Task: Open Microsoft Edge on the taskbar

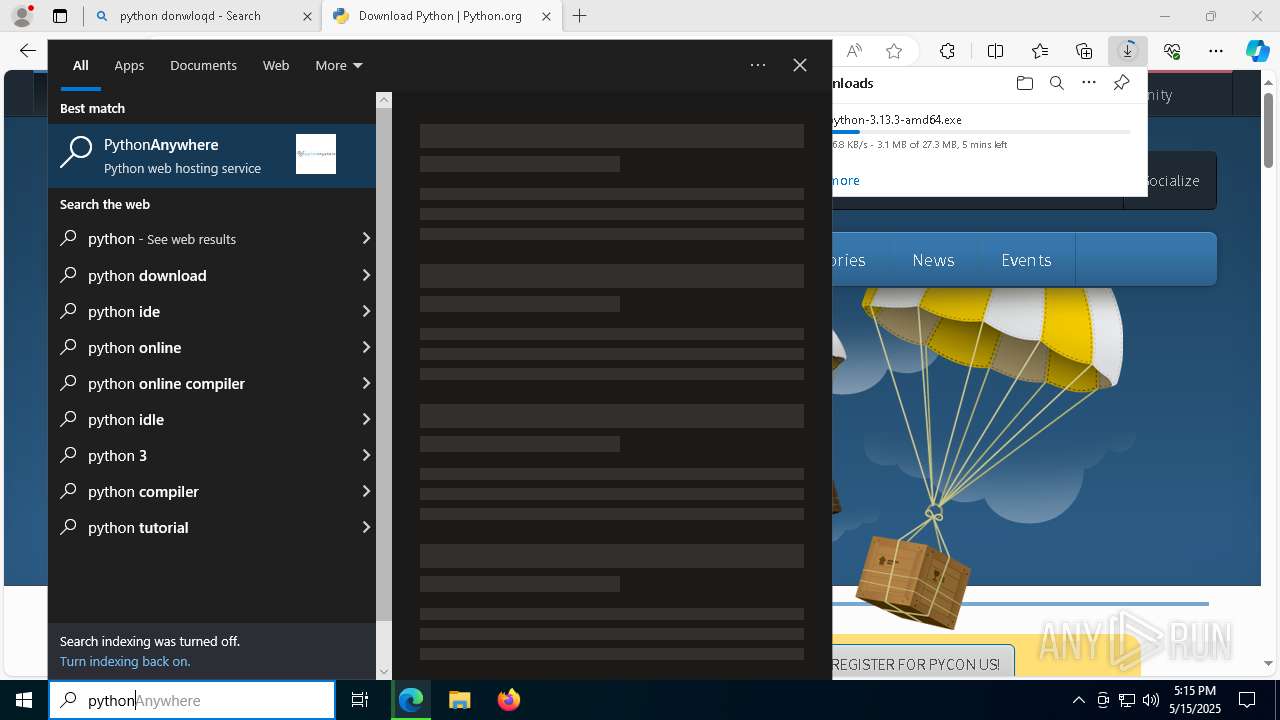Action: (411, 700)
